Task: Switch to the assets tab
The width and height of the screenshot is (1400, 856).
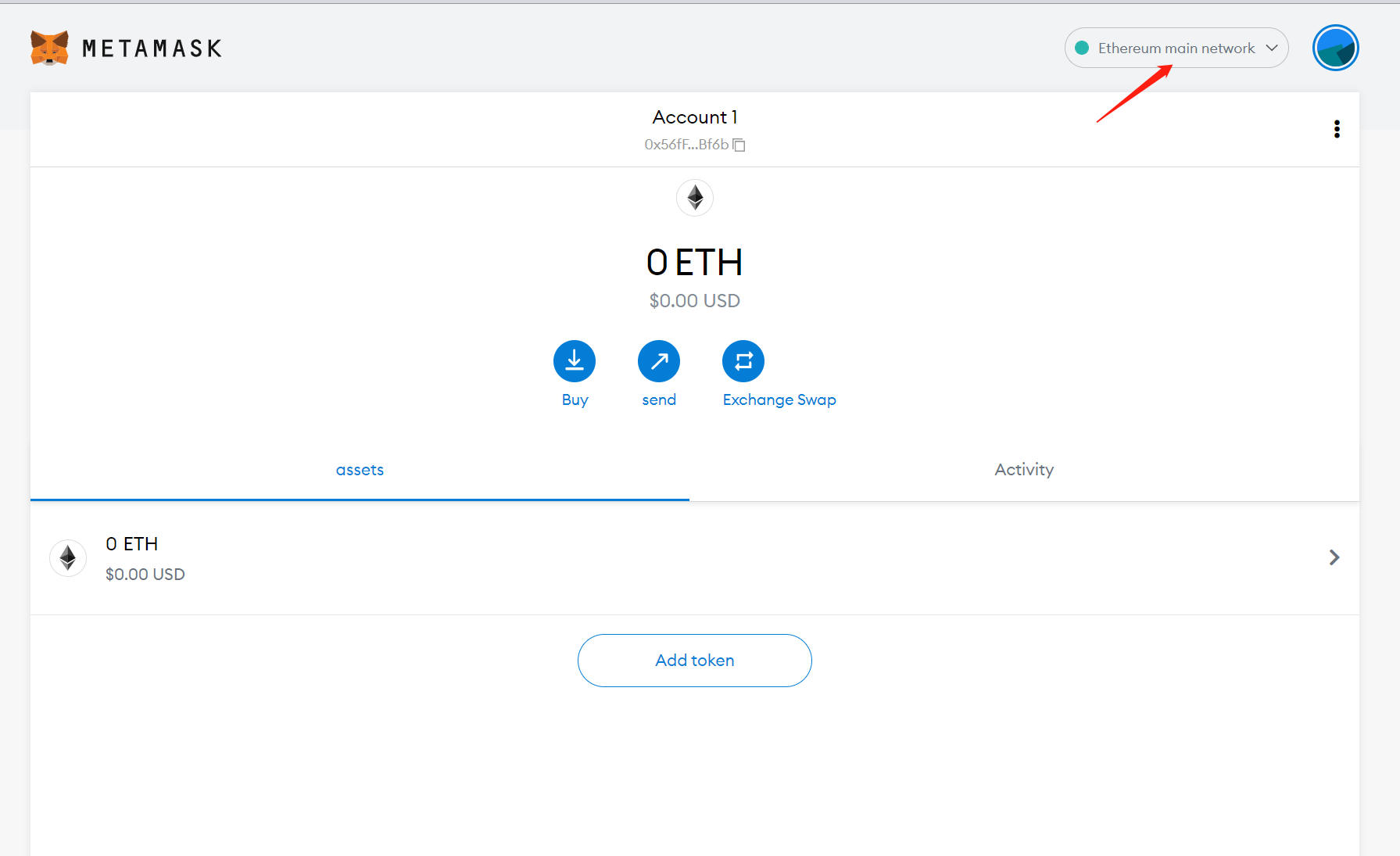Action: tap(360, 470)
